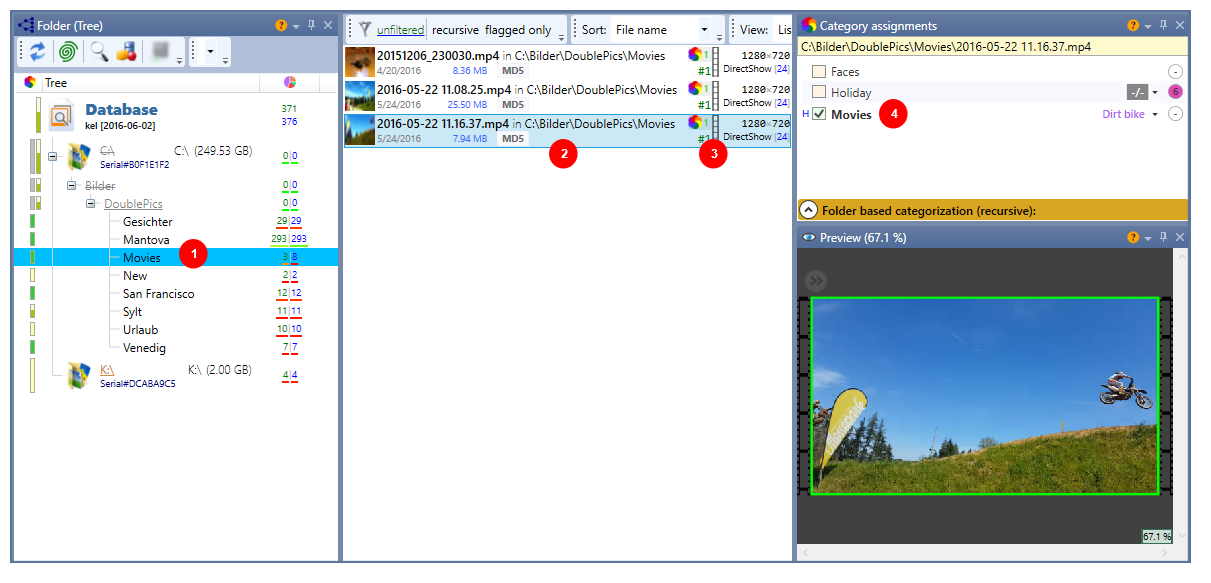This screenshot has height=583, width=1211.
Task: Uncheck the Movies category checkbox
Action: tap(819, 114)
